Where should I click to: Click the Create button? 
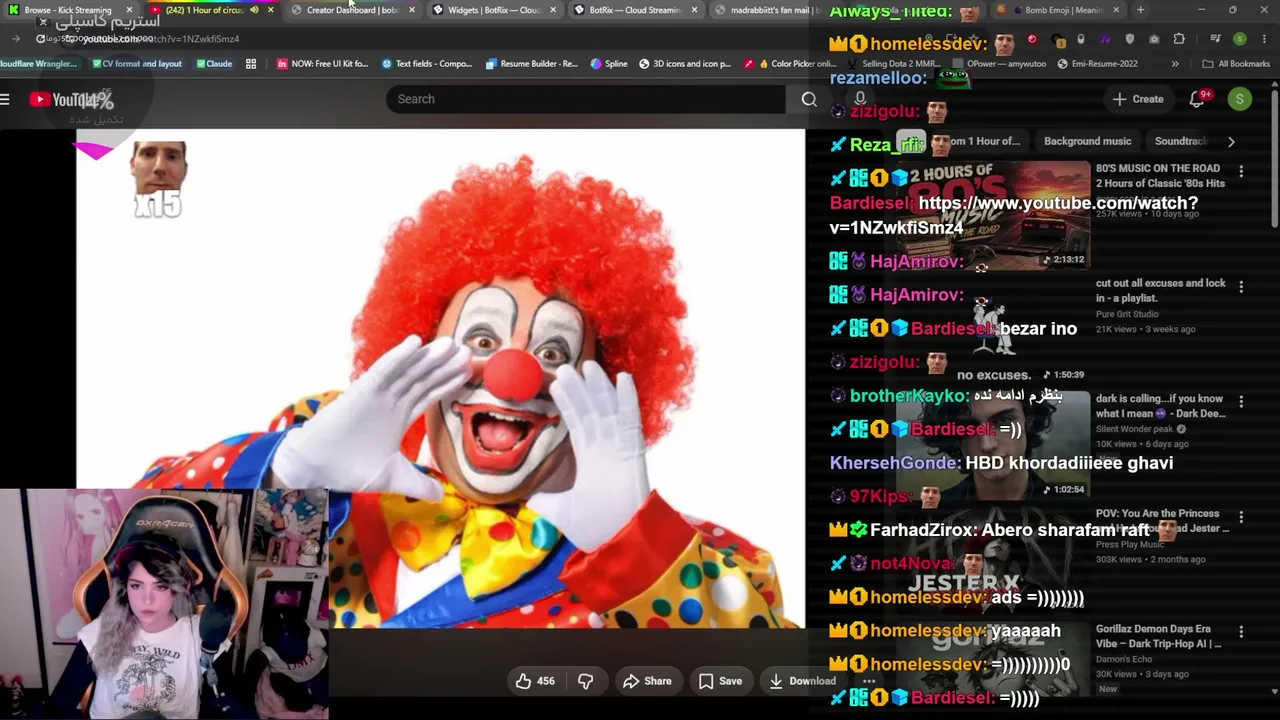(x=1138, y=99)
